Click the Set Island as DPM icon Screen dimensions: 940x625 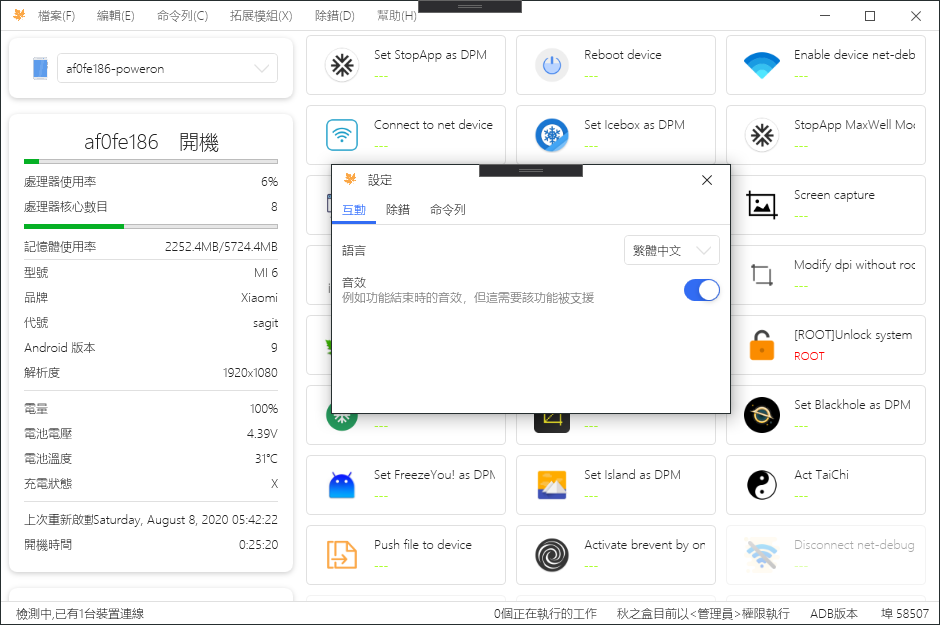coord(551,485)
